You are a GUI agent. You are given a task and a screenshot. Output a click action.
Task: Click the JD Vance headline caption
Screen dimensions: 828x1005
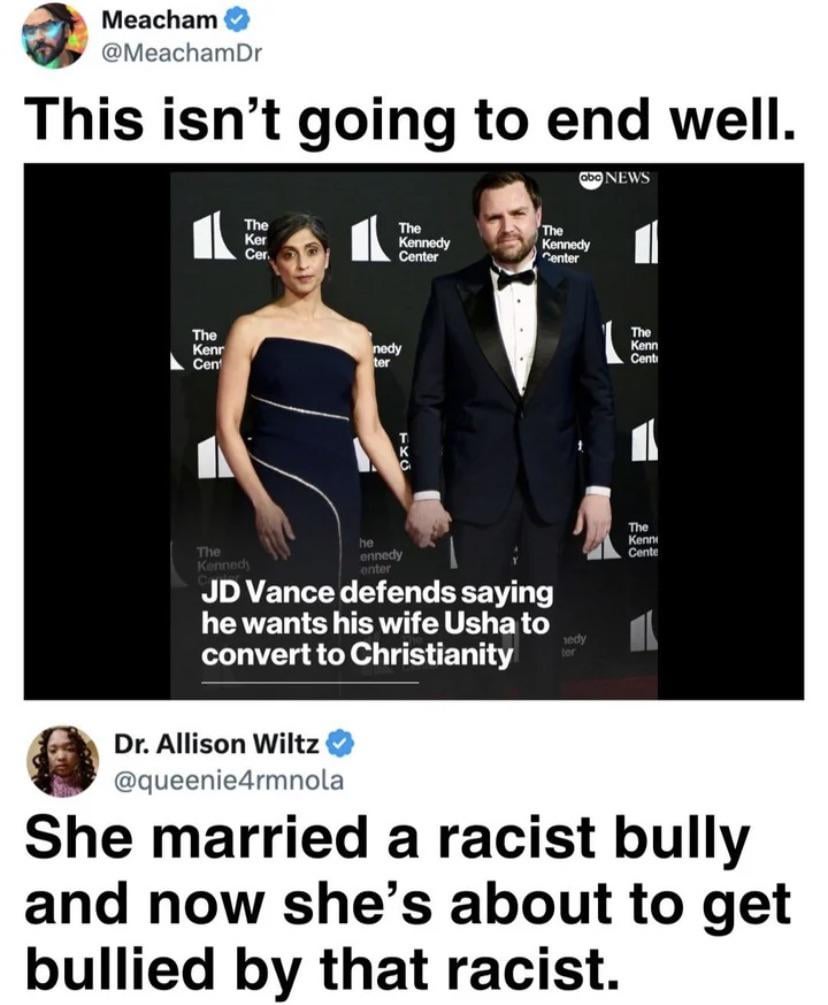(377, 624)
